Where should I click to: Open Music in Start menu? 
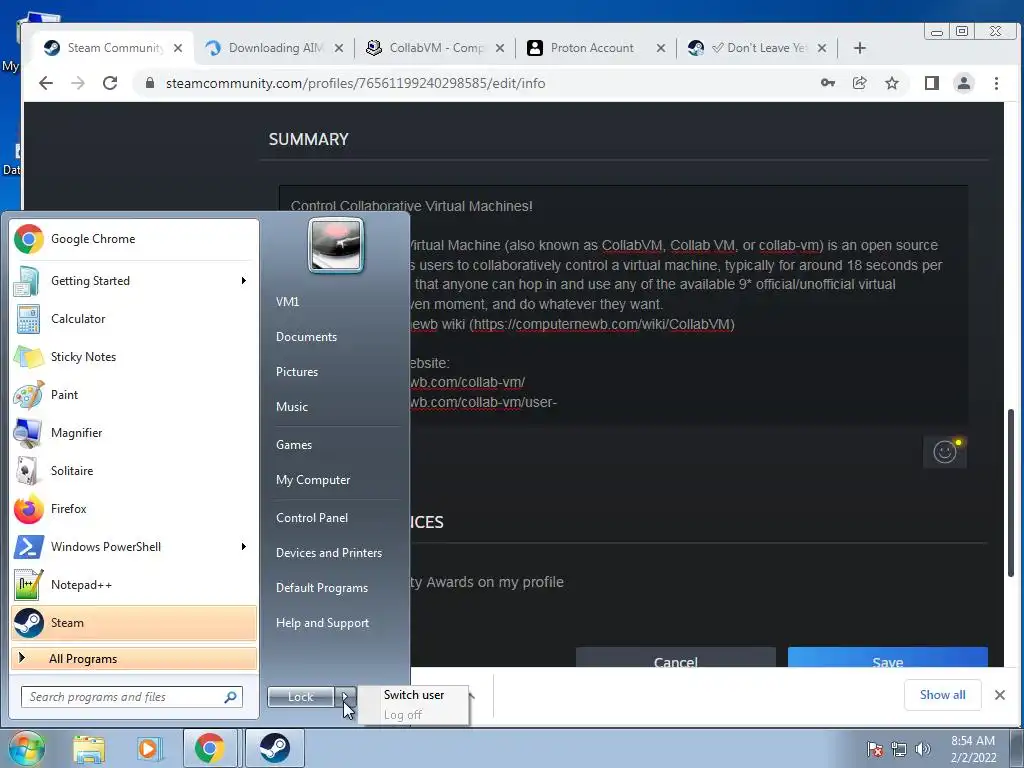point(292,407)
